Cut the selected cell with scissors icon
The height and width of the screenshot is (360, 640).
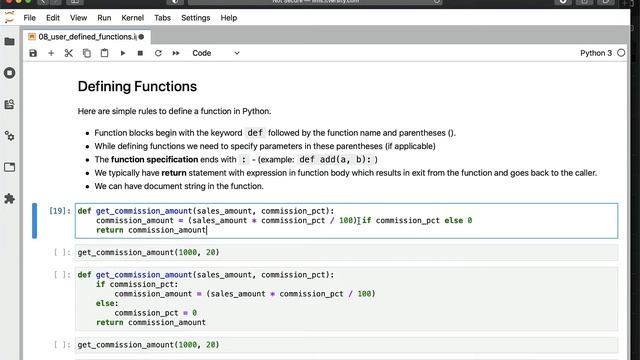(69, 53)
